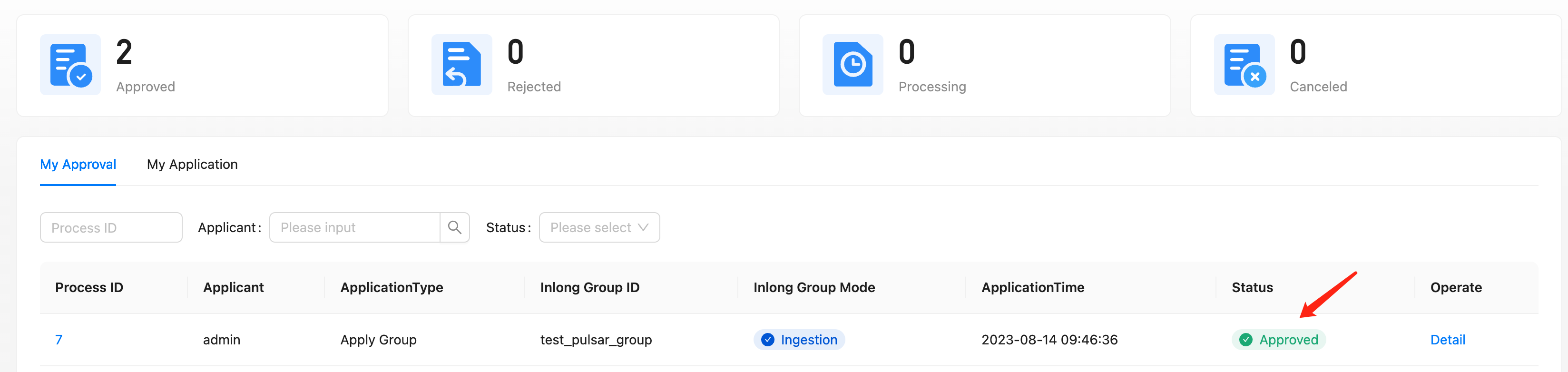Image resolution: width=1568 pixels, height=372 pixels.
Task: Click the green check icon beside Approved status
Action: [1245, 340]
